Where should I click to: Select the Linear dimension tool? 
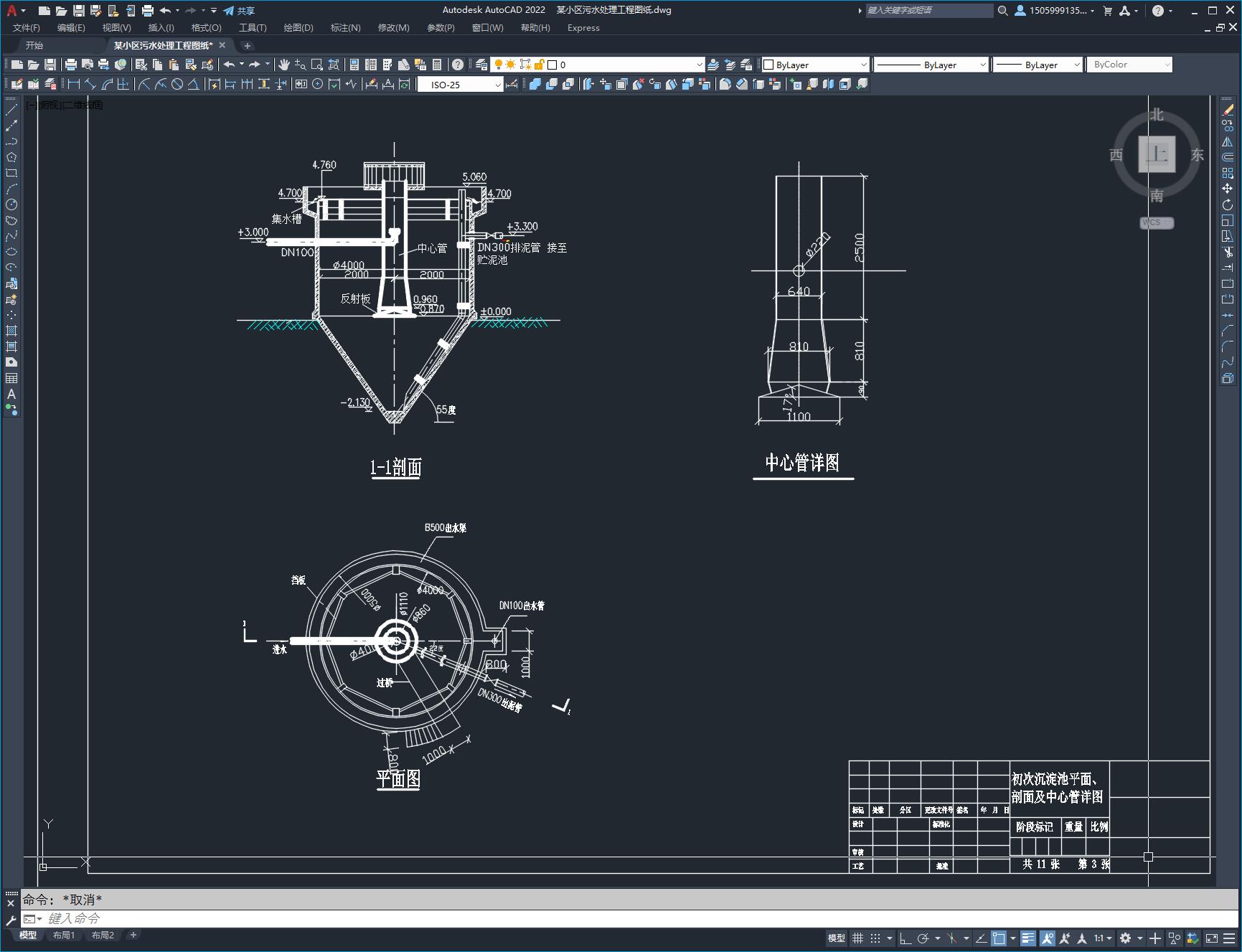(x=73, y=84)
